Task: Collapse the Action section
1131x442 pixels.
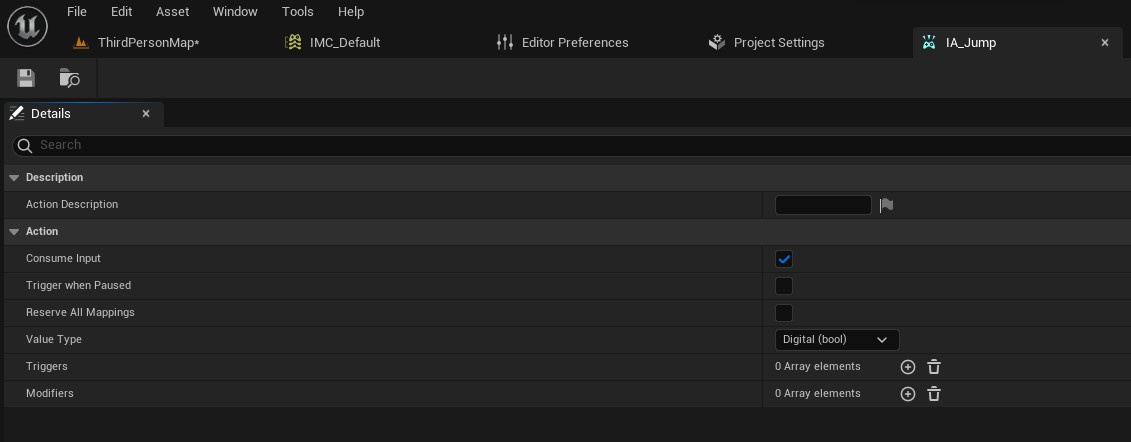Action: [14, 232]
